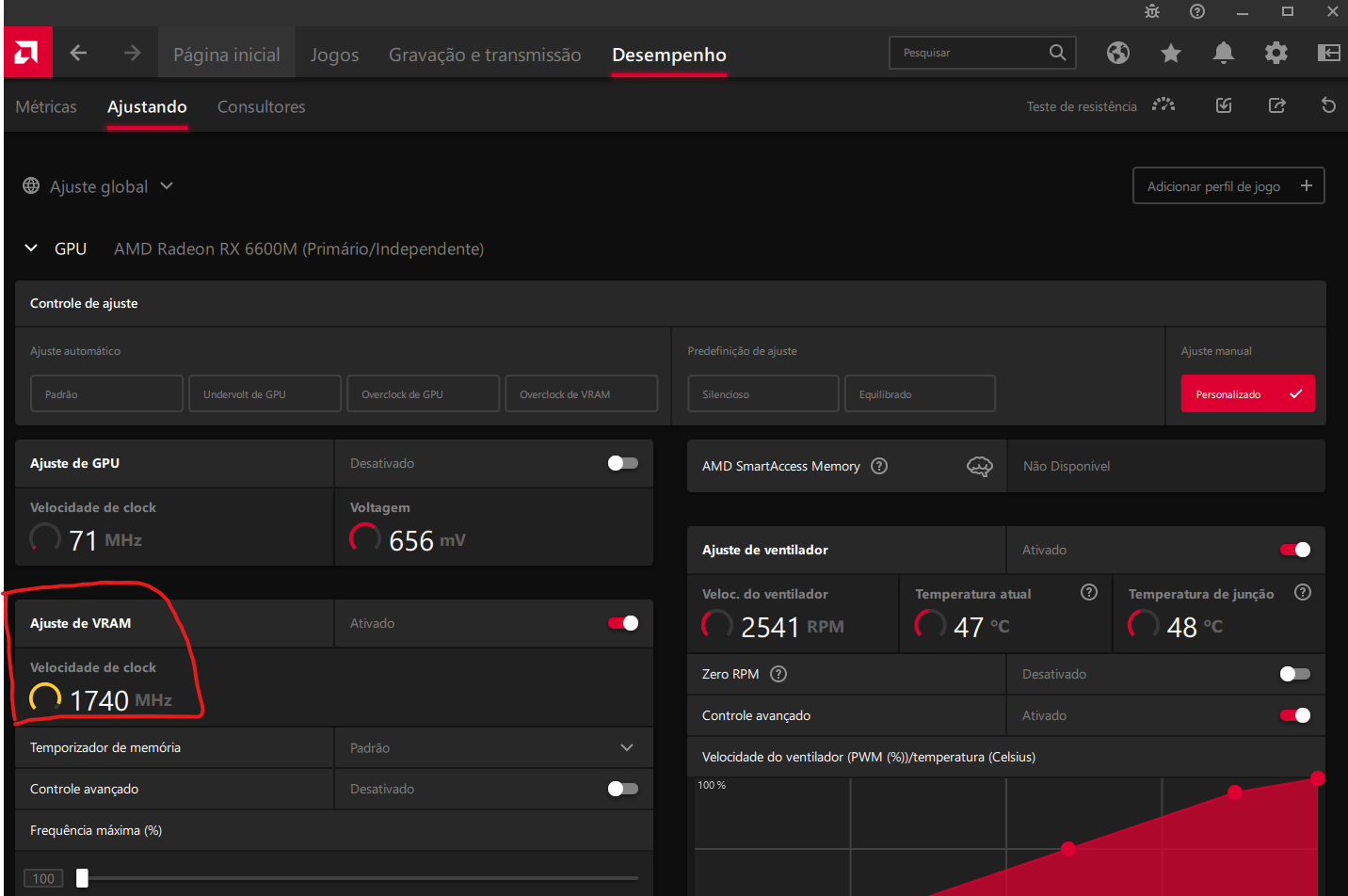Select Overclock de GPU preset
Viewport: 1348px width, 896px height.
click(423, 393)
